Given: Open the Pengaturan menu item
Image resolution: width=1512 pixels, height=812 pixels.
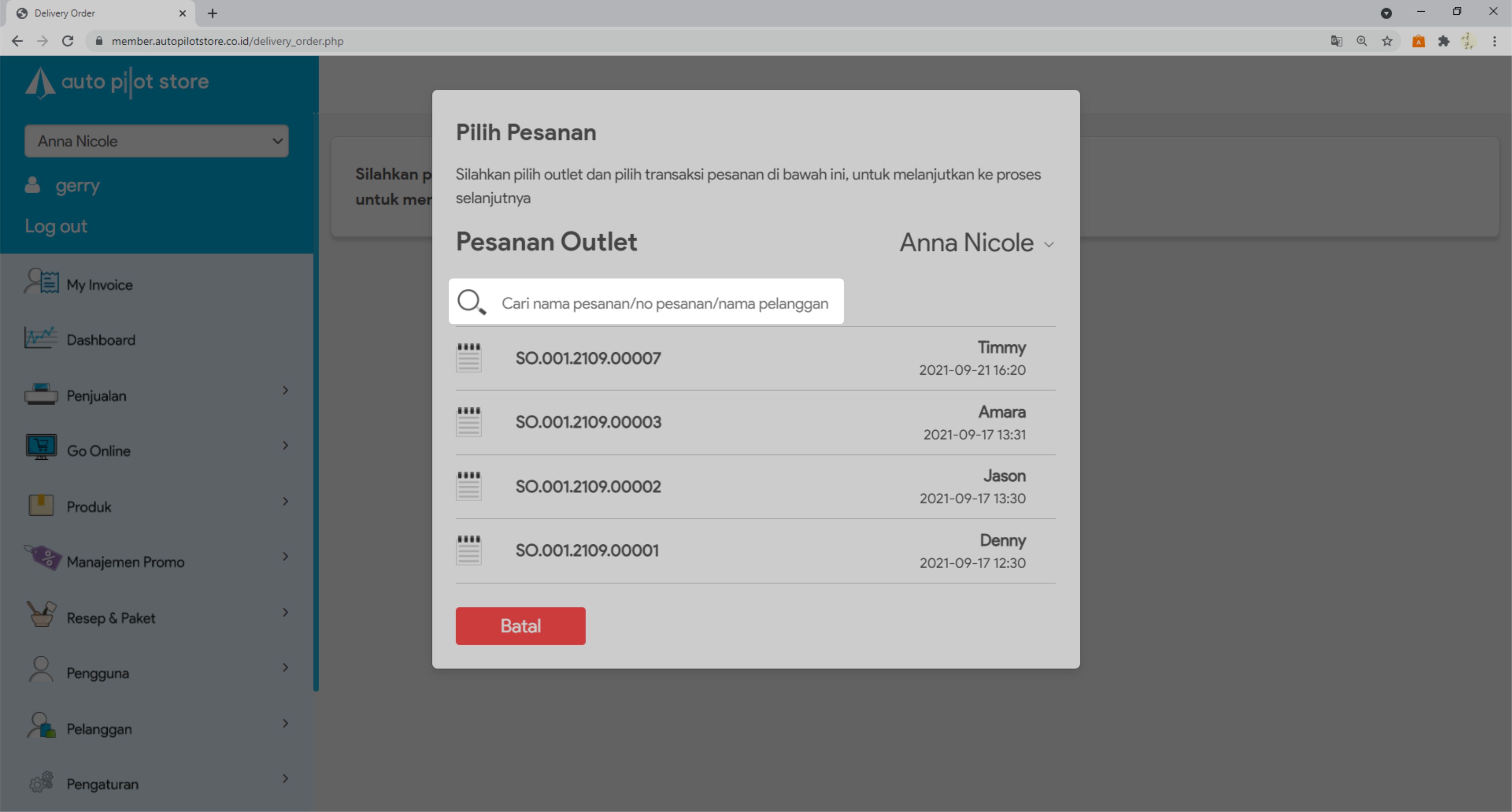Looking at the screenshot, I should (102, 784).
